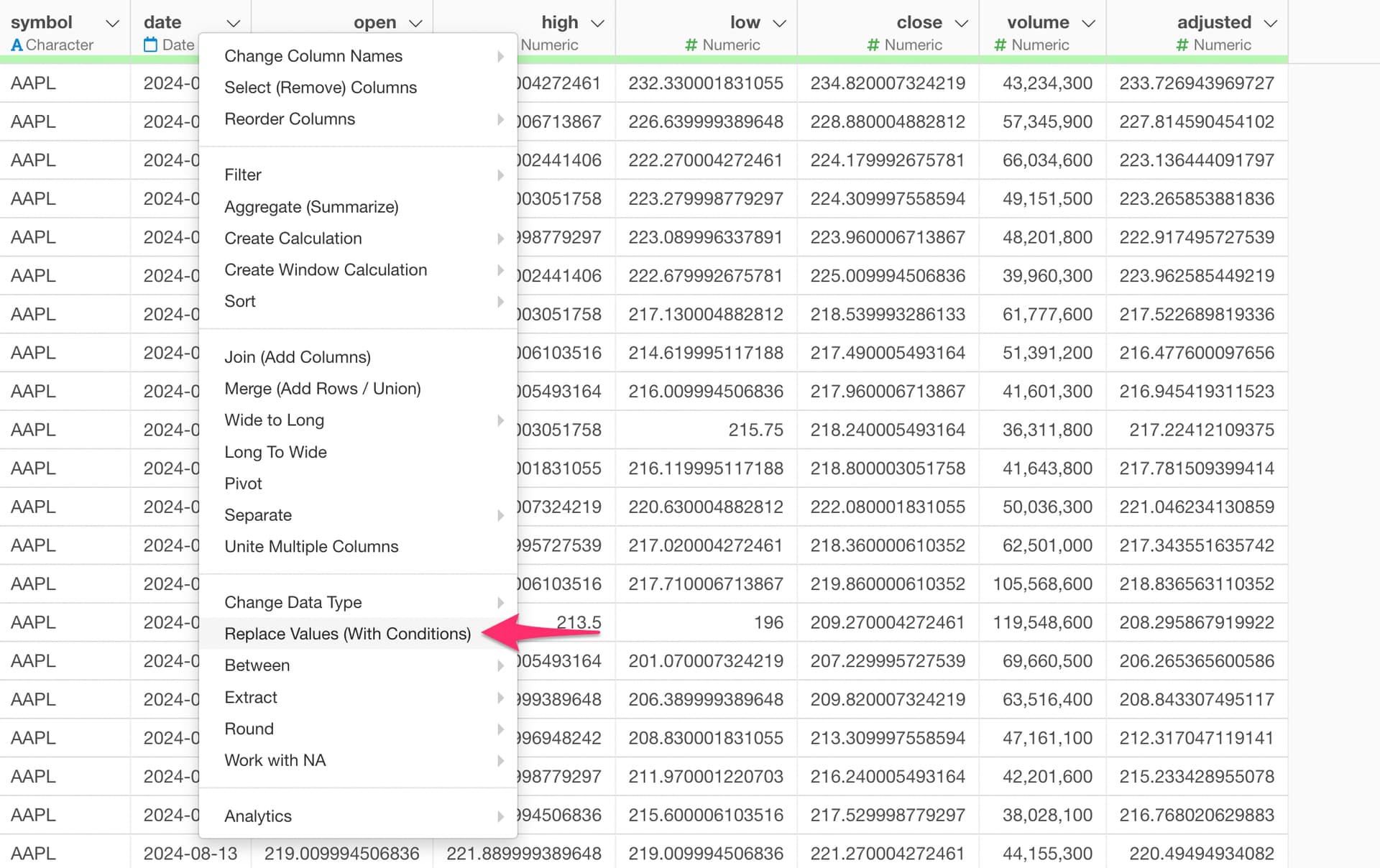Select close cell 209.270004272461
This screenshot has width=1380, height=868.
[888, 622]
